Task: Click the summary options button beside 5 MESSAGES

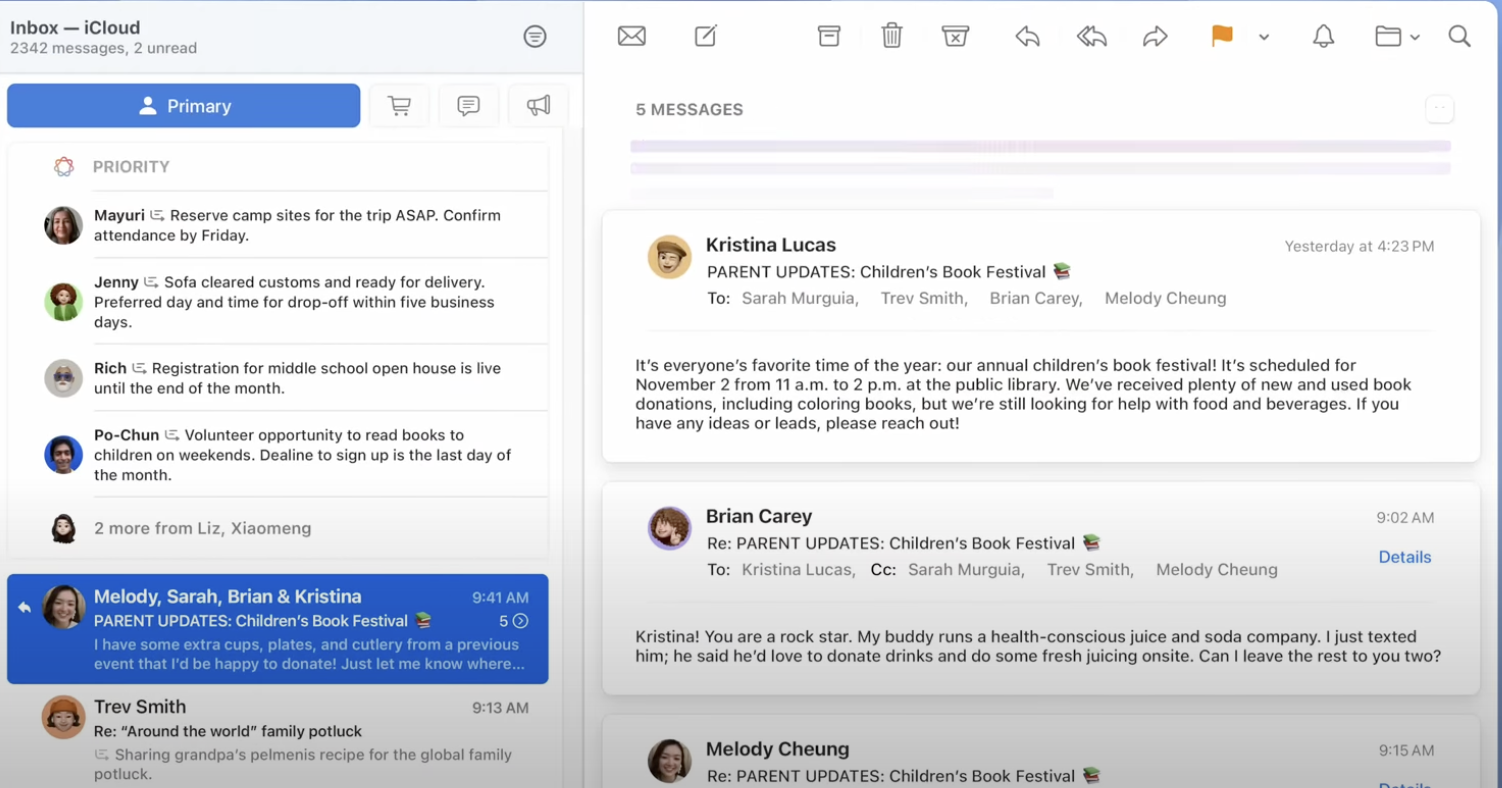Action: (x=1439, y=109)
